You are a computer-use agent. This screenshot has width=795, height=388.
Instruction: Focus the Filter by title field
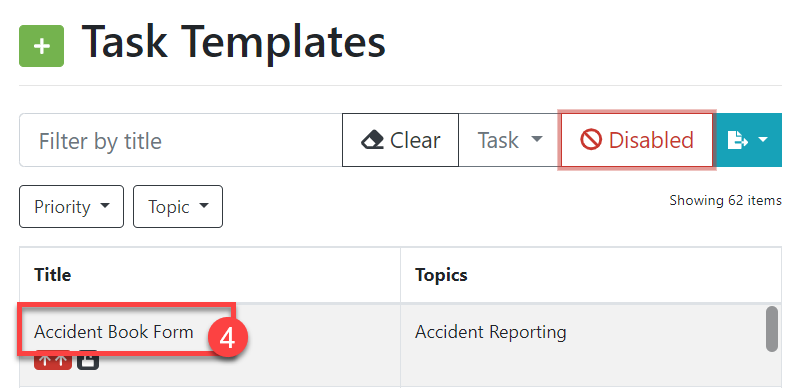pos(181,140)
